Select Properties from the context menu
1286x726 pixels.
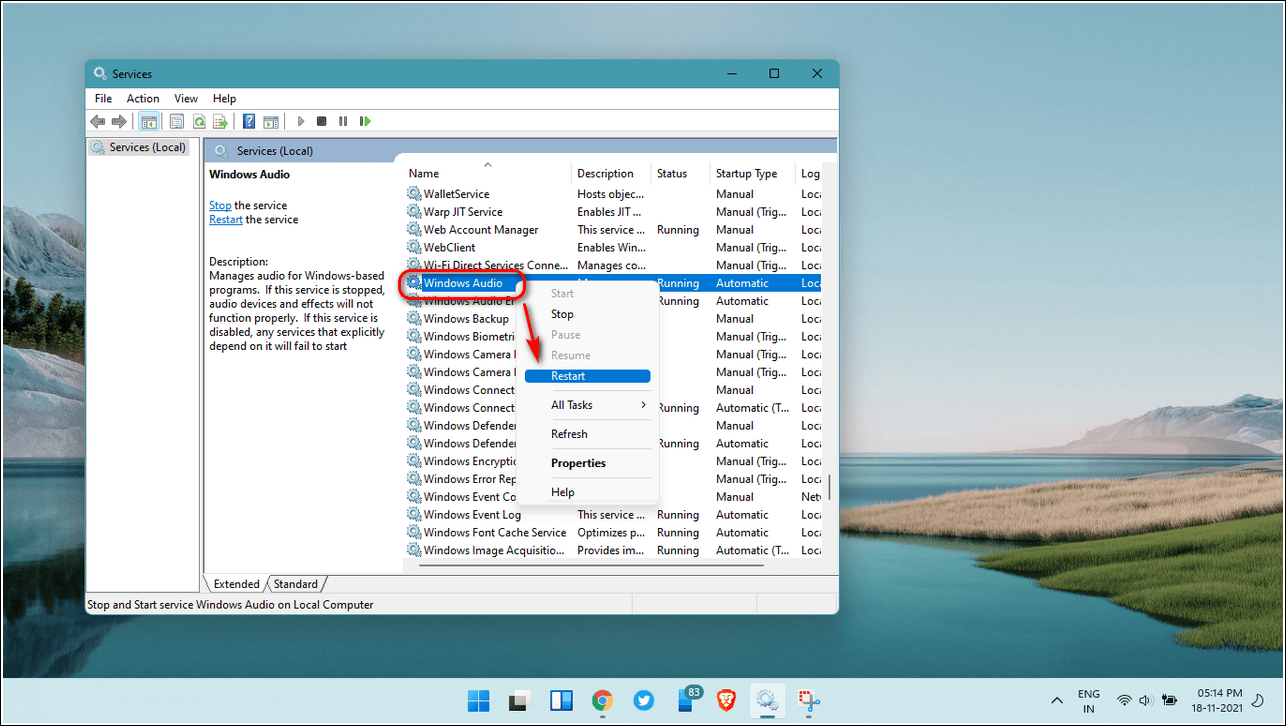pyautogui.click(x=578, y=463)
